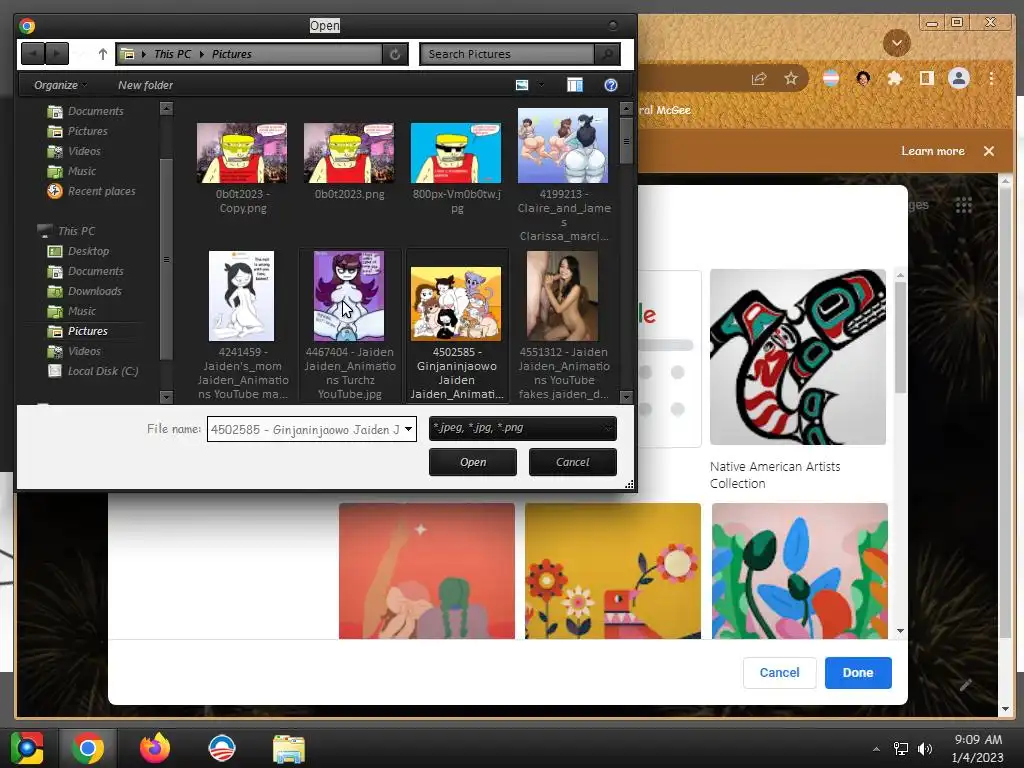Screen dimensions: 1024x768
Task: Open the volume control in tray
Action: point(925,749)
